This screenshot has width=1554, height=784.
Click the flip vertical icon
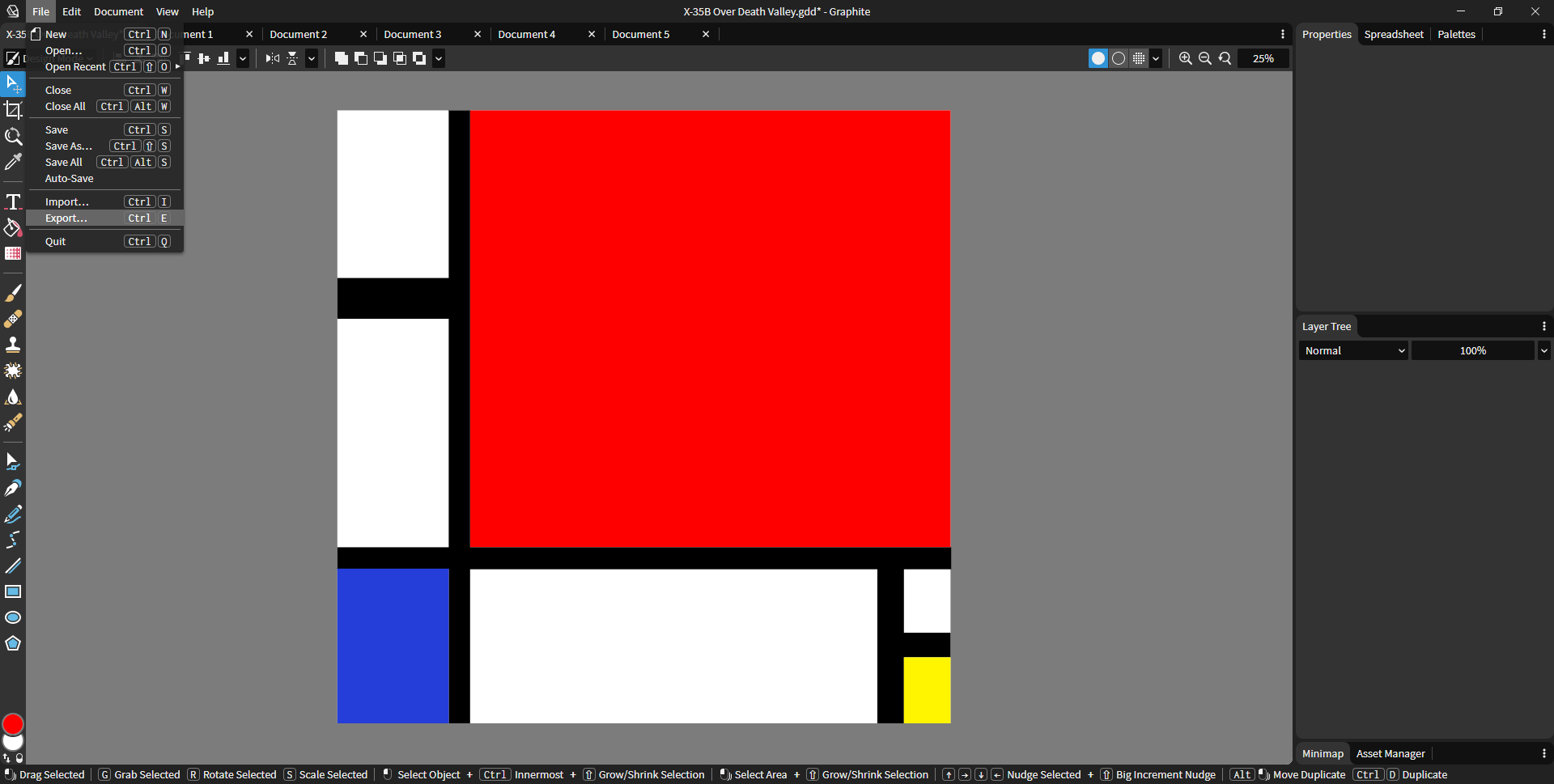click(x=292, y=58)
